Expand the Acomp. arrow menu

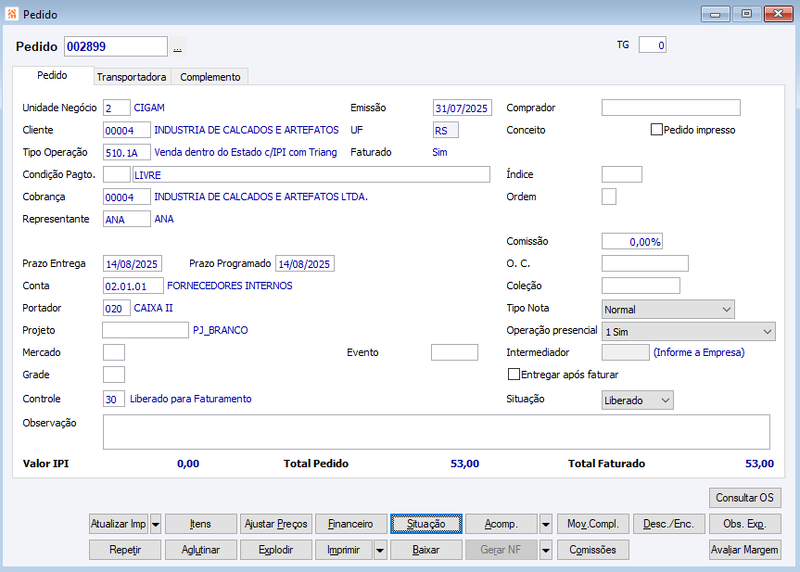pyautogui.click(x=545, y=524)
